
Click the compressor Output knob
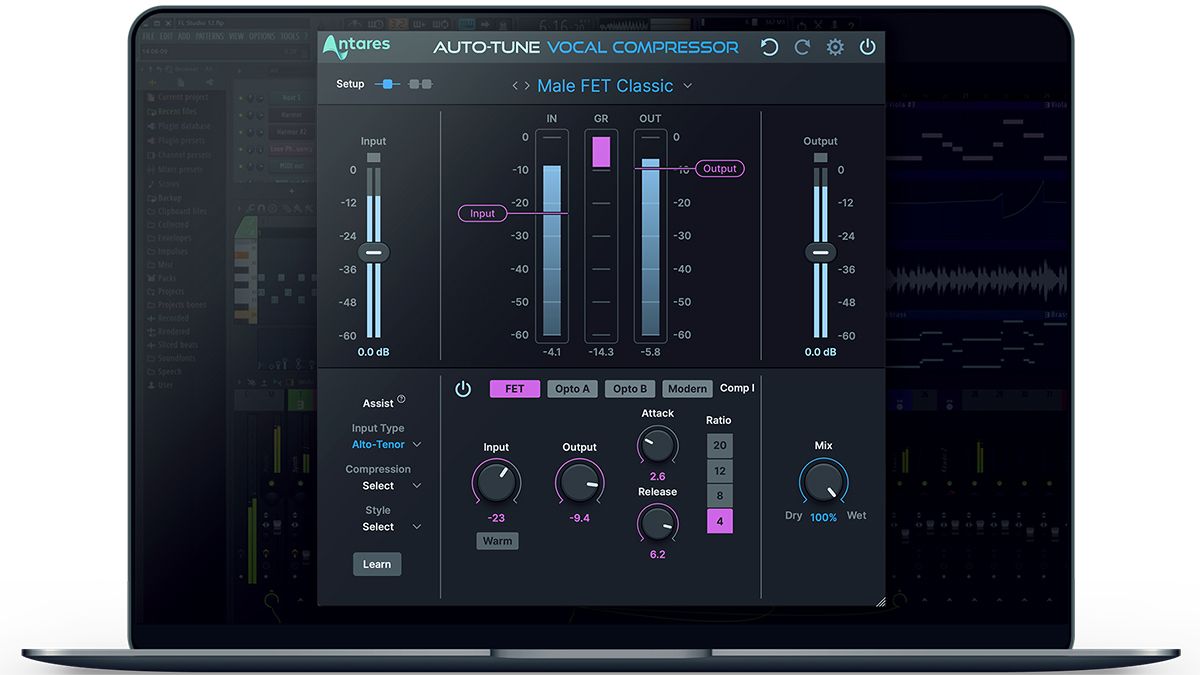point(579,482)
